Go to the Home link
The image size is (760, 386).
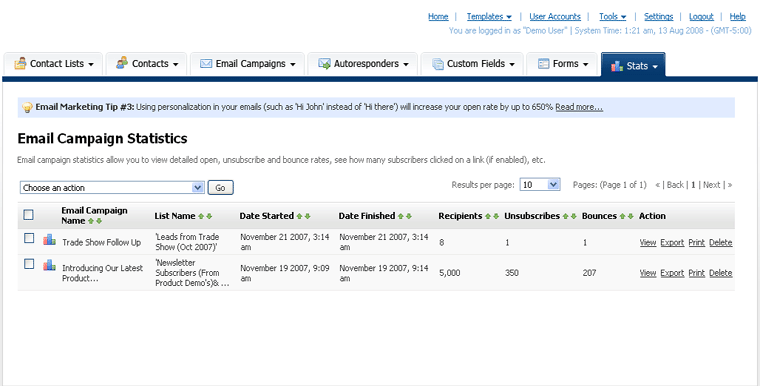(x=438, y=16)
